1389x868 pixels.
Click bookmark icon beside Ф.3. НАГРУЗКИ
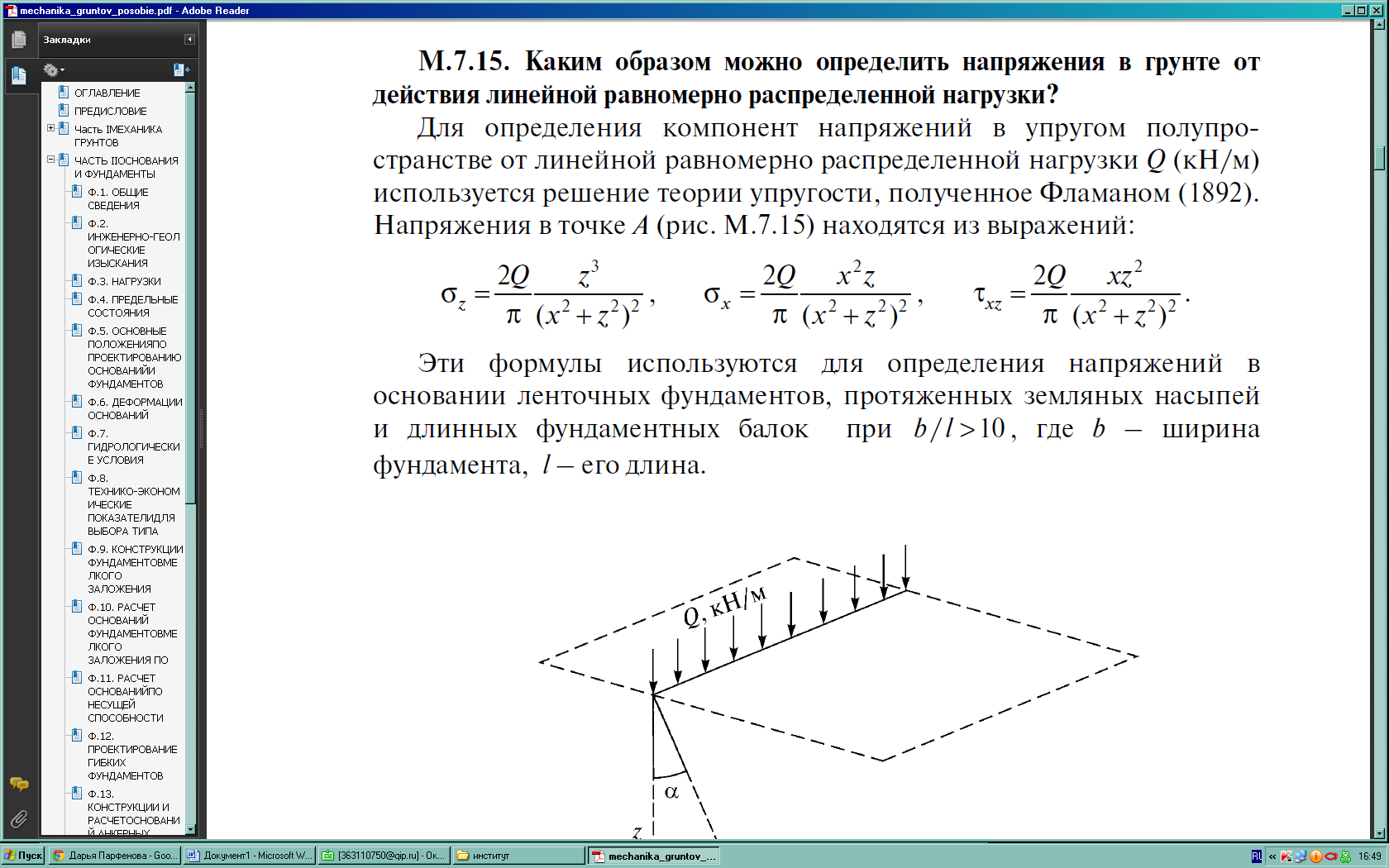(77, 280)
